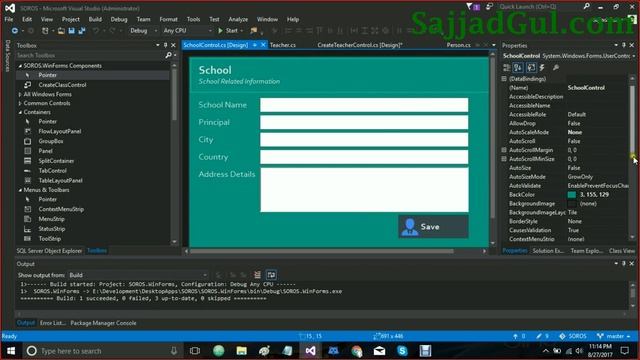Click the Save All icon
Screen dimensions: 640x360
point(82,31)
